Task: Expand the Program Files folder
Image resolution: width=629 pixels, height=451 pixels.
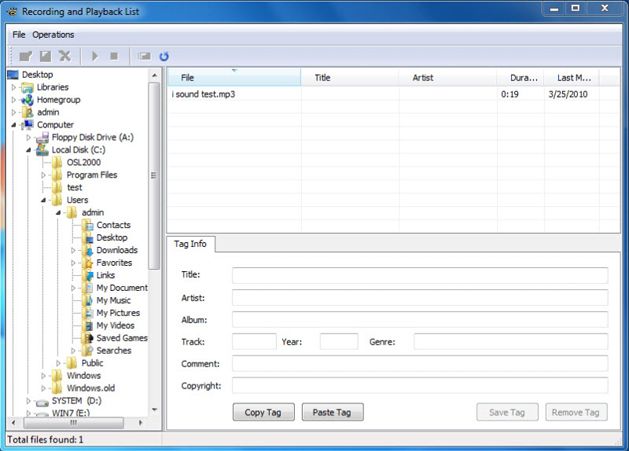Action: point(44,175)
